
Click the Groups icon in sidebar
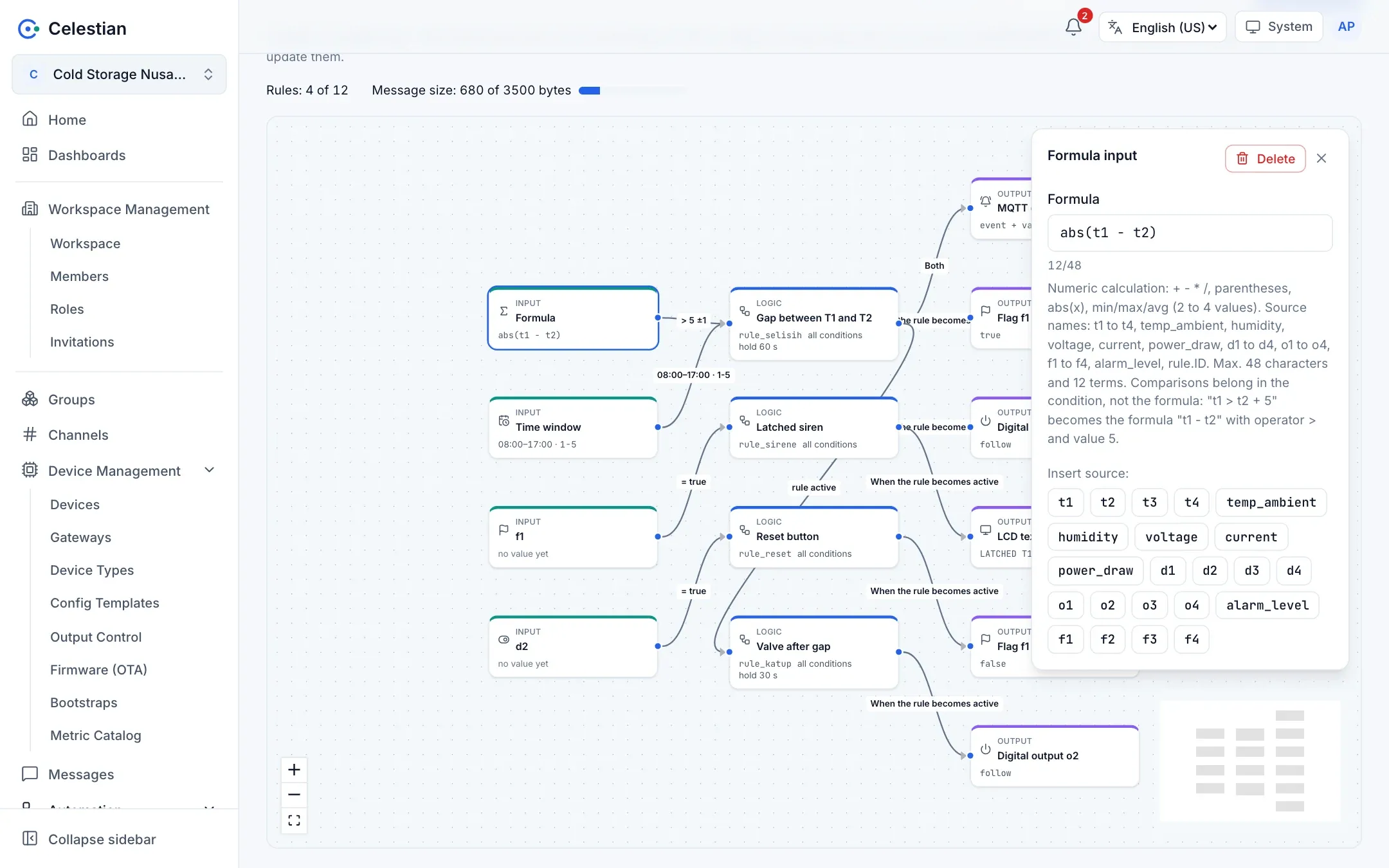pos(30,399)
